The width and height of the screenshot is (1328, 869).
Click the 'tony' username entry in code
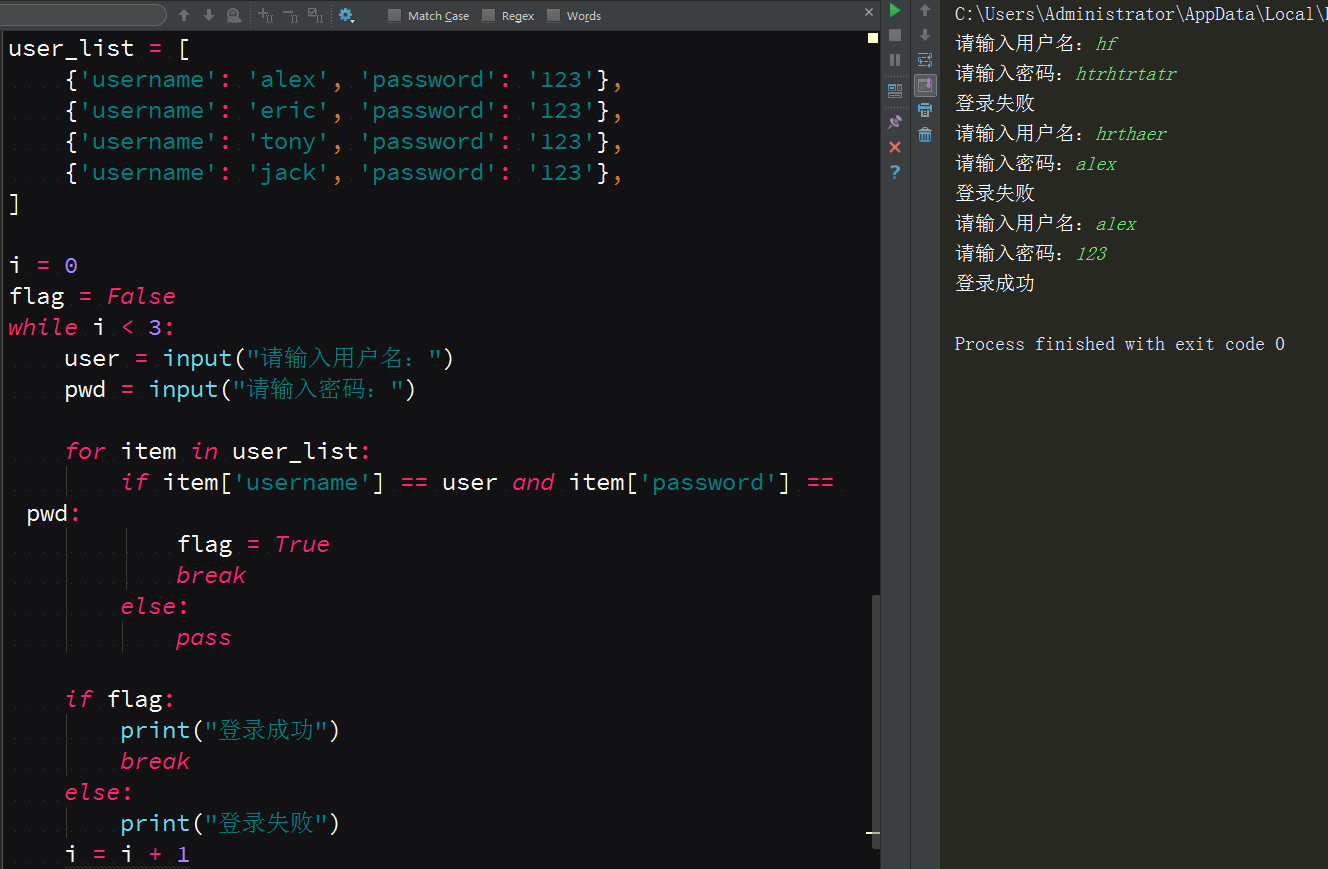coord(287,141)
